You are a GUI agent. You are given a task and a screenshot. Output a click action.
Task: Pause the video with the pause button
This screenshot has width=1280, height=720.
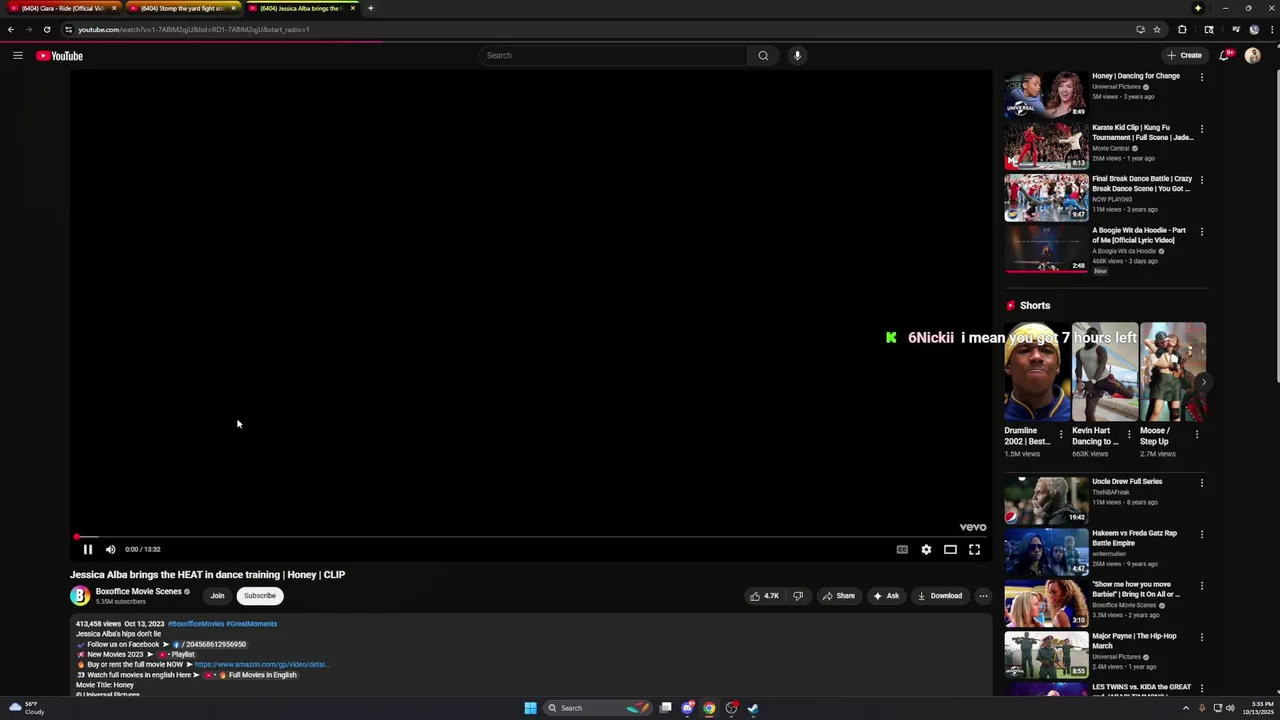click(x=88, y=549)
